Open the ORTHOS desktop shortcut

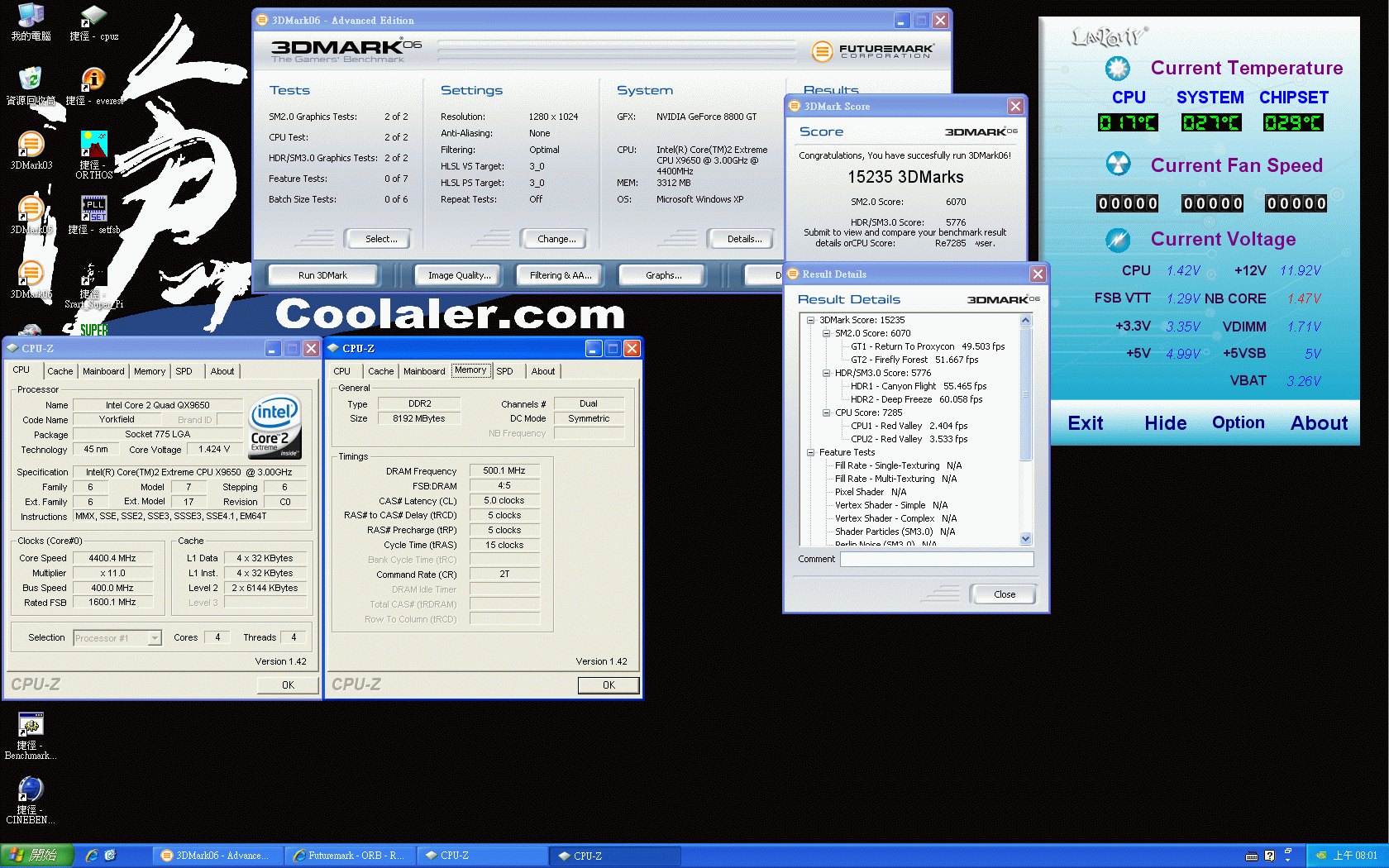[93, 155]
